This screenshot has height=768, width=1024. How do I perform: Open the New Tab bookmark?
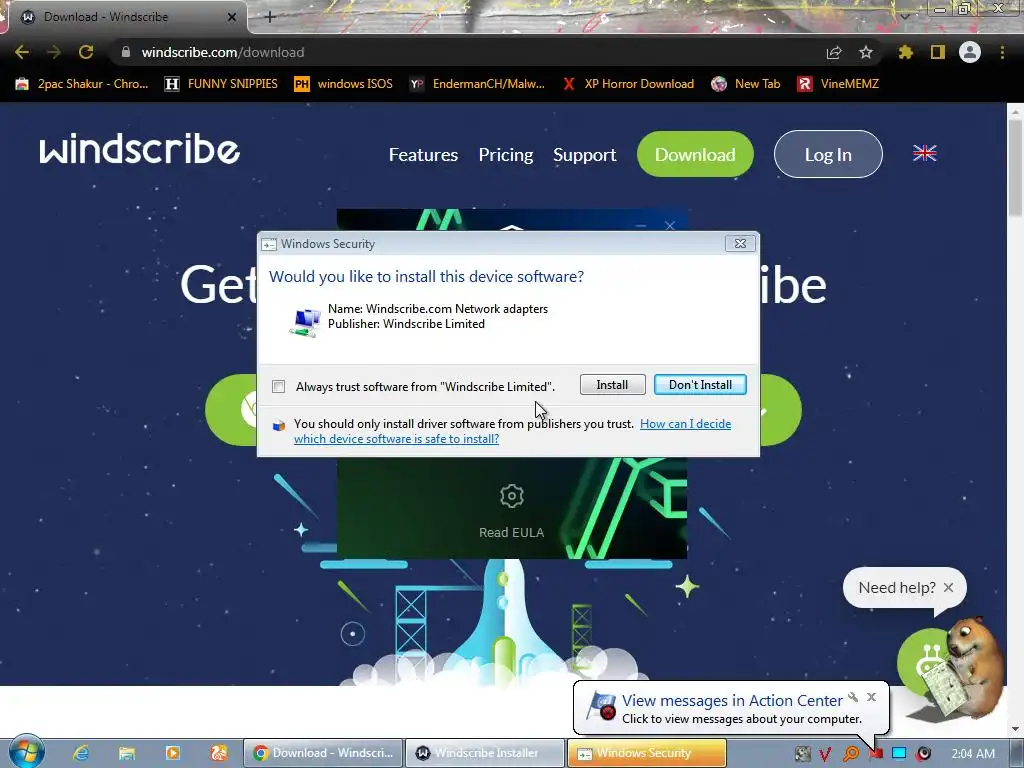pos(746,84)
